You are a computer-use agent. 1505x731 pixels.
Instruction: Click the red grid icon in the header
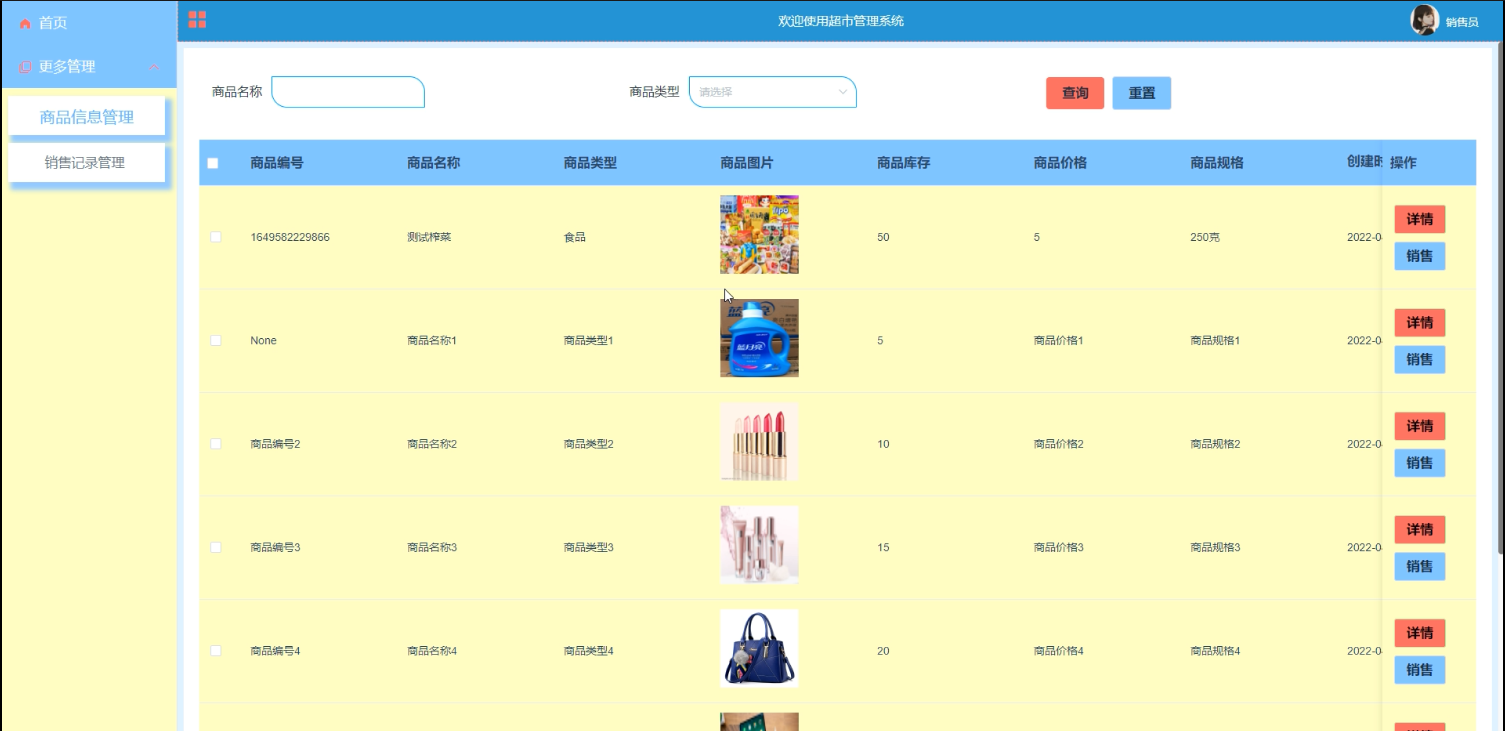(197, 20)
